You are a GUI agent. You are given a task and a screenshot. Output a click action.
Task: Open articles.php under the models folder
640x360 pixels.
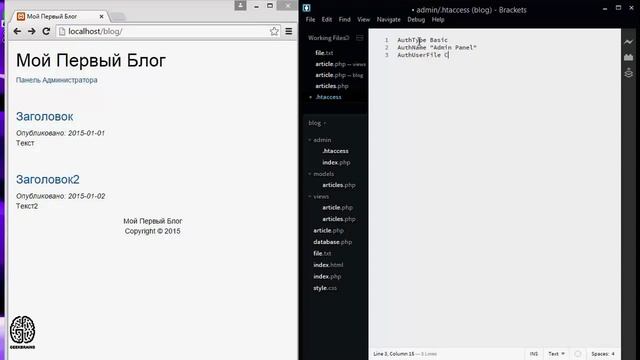coord(339,185)
